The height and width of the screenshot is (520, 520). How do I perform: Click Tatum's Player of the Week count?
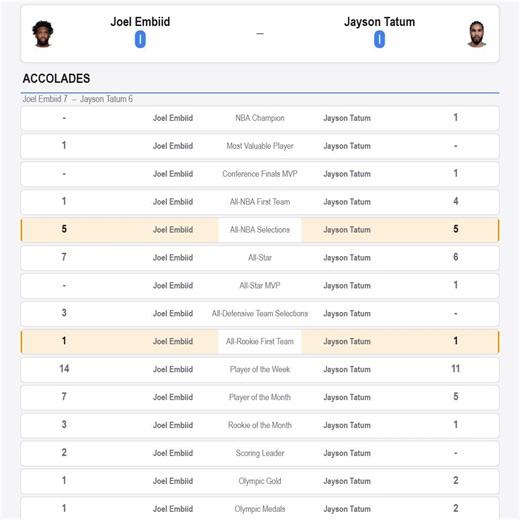(x=456, y=369)
